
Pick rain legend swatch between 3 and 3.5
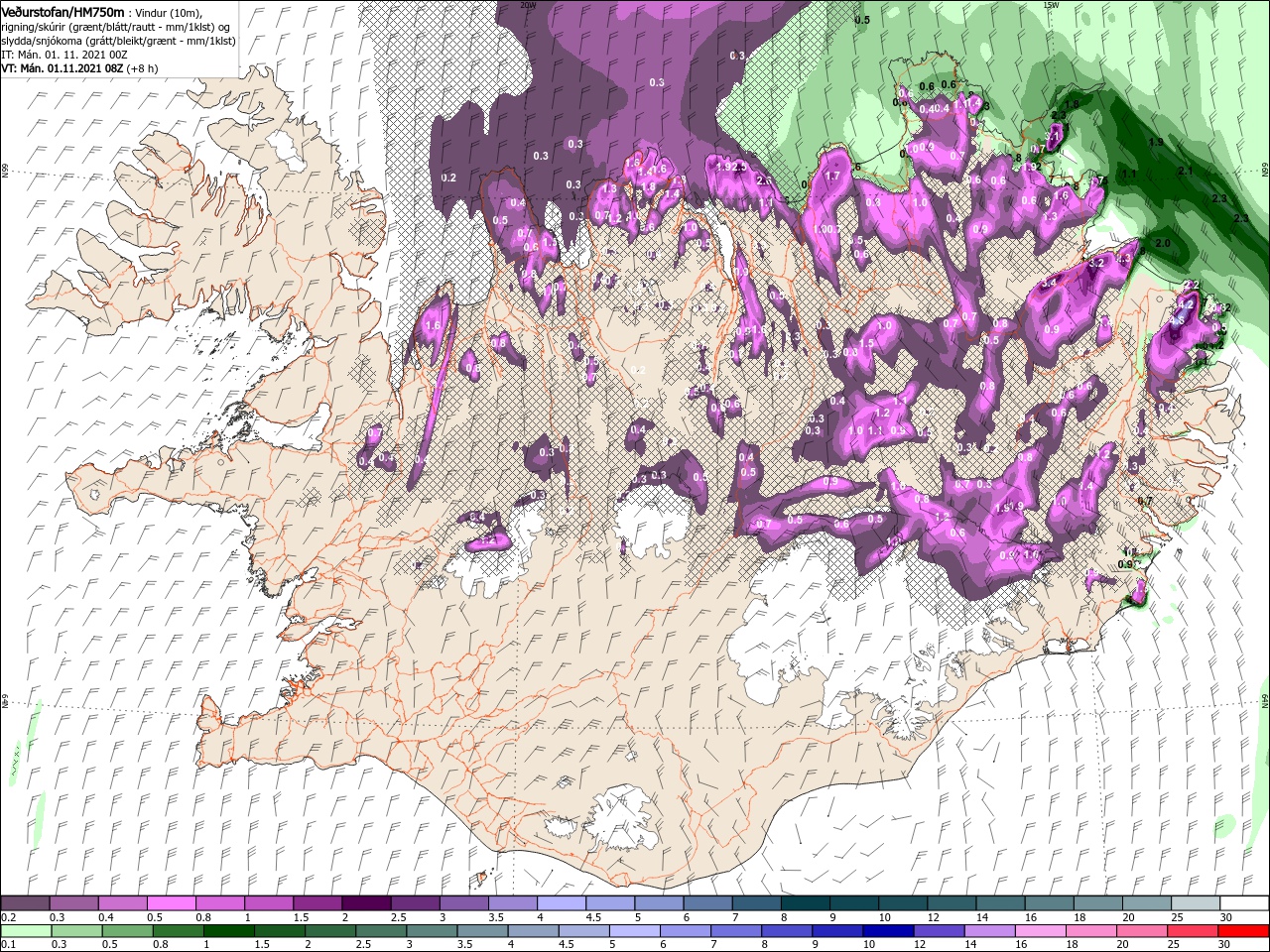click(x=433, y=931)
